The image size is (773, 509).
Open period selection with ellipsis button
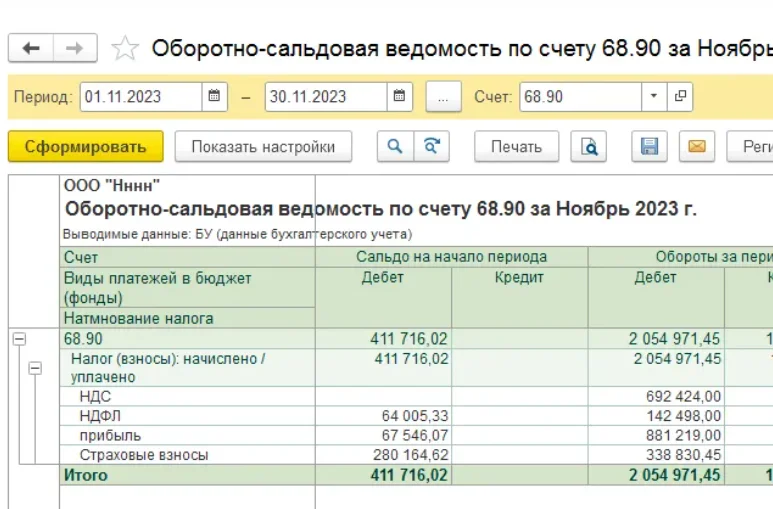(443, 97)
